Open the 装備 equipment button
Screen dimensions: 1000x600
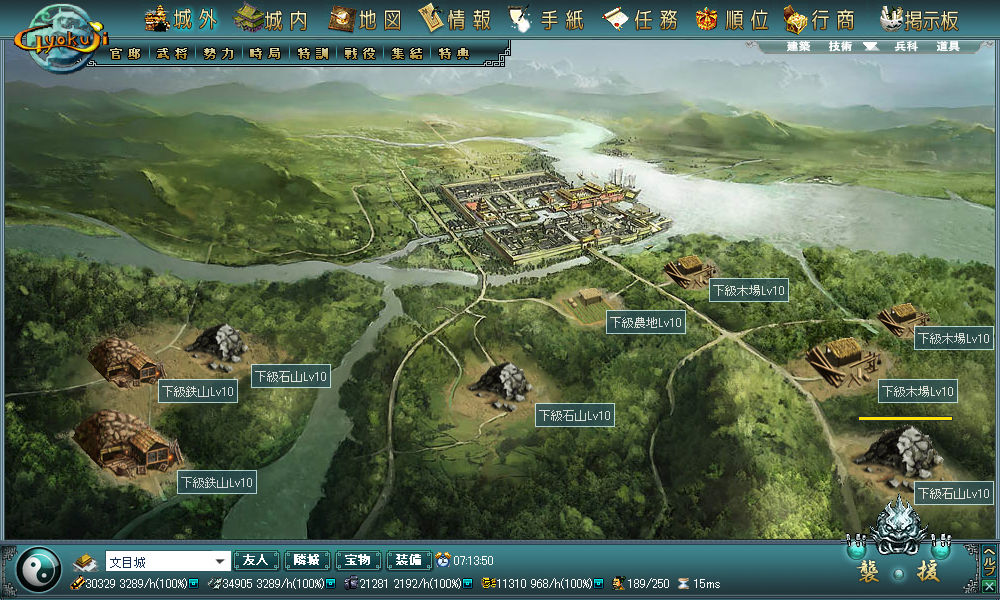click(409, 560)
